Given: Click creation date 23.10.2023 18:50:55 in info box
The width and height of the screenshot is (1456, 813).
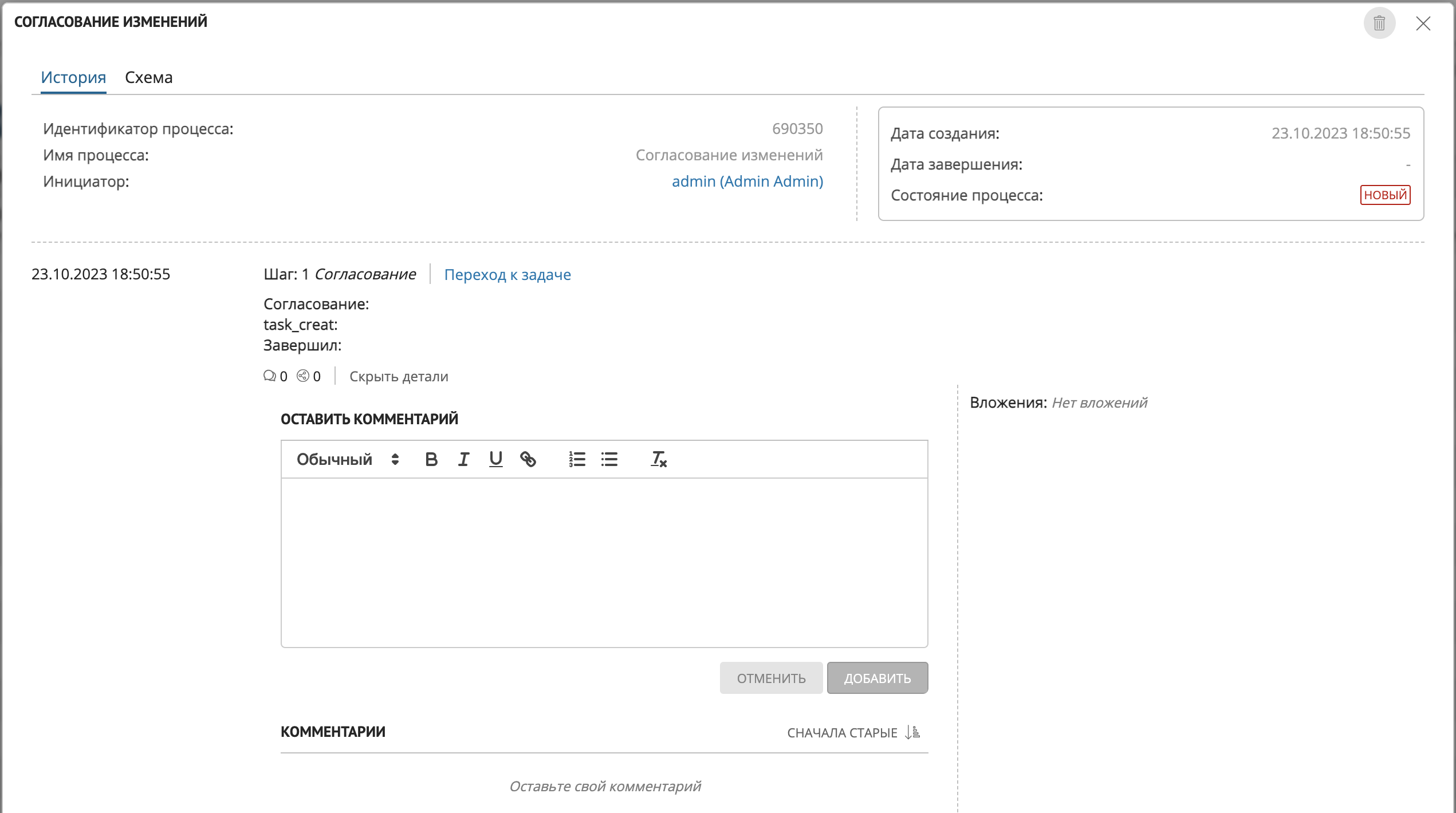Looking at the screenshot, I should point(1341,133).
